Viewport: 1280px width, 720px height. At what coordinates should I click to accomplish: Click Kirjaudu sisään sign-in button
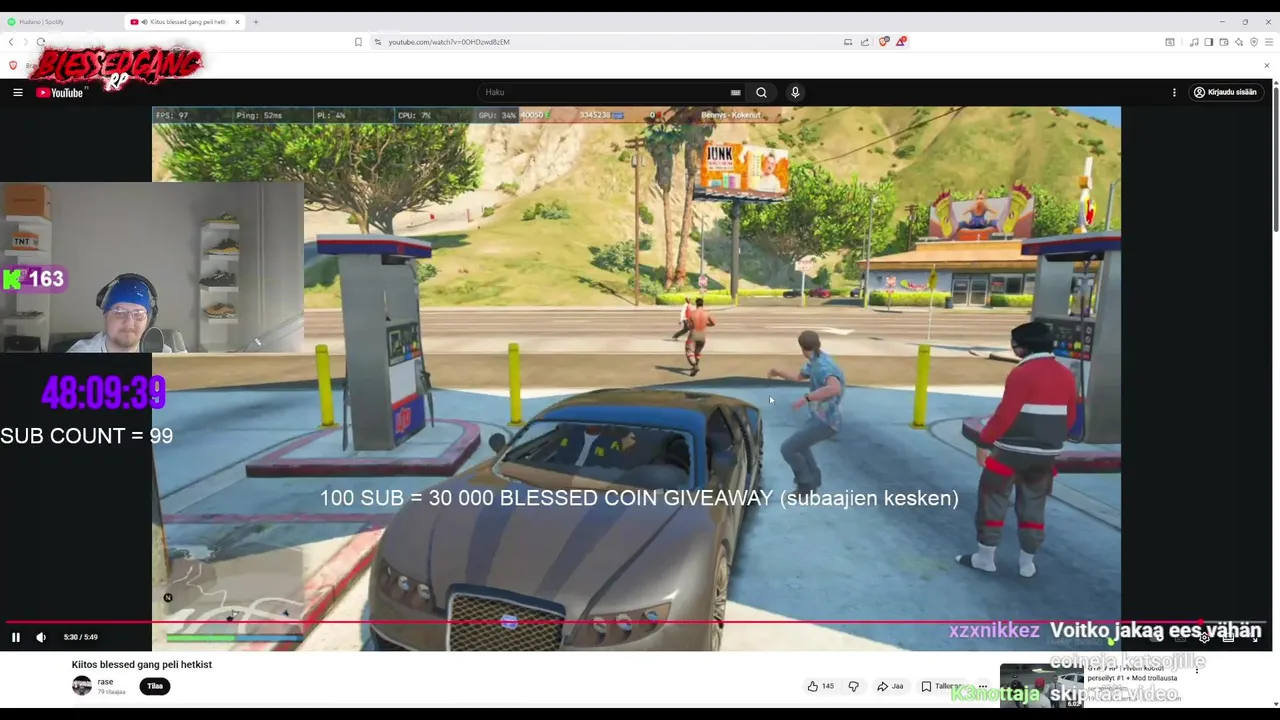(x=1225, y=92)
